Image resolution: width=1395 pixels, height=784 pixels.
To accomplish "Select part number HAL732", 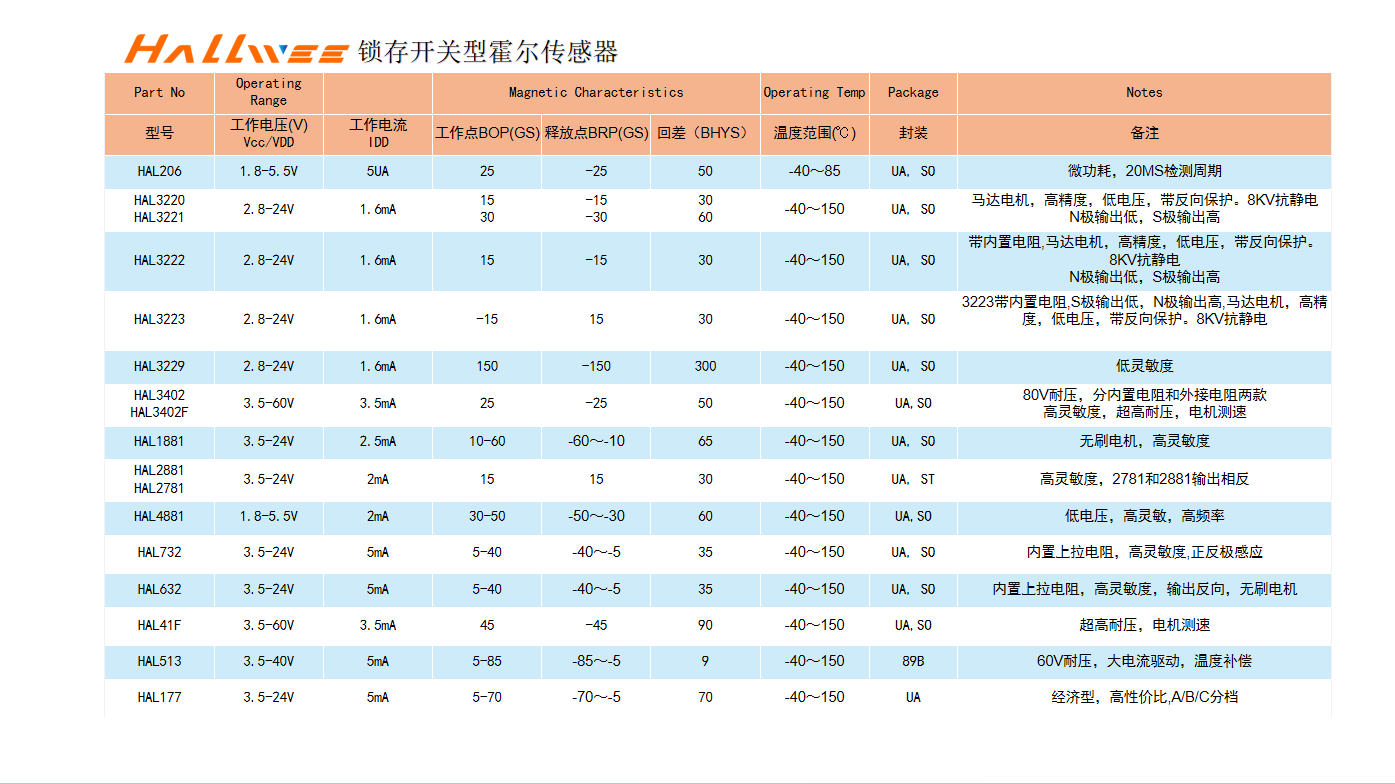I will pyautogui.click(x=160, y=552).
